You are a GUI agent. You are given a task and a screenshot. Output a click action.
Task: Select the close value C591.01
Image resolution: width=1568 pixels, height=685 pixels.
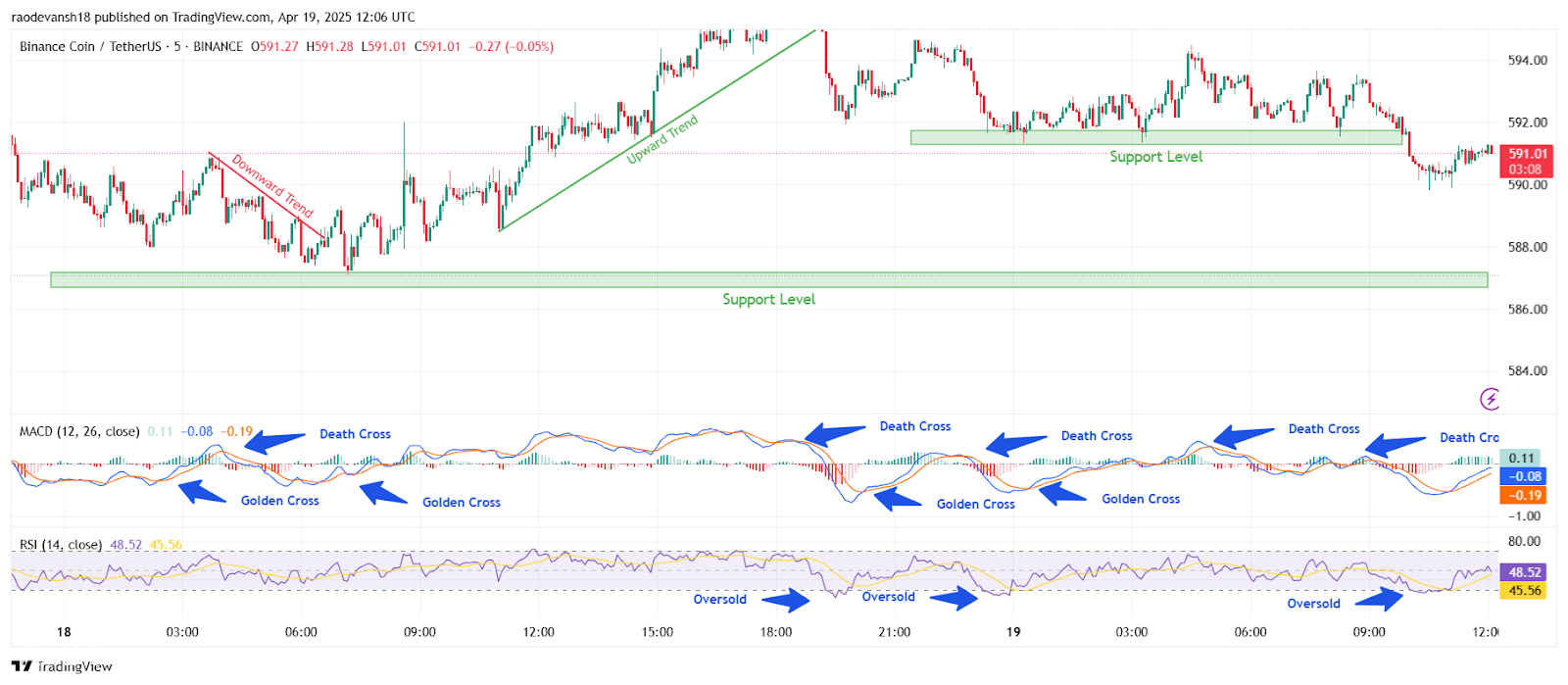click(437, 46)
